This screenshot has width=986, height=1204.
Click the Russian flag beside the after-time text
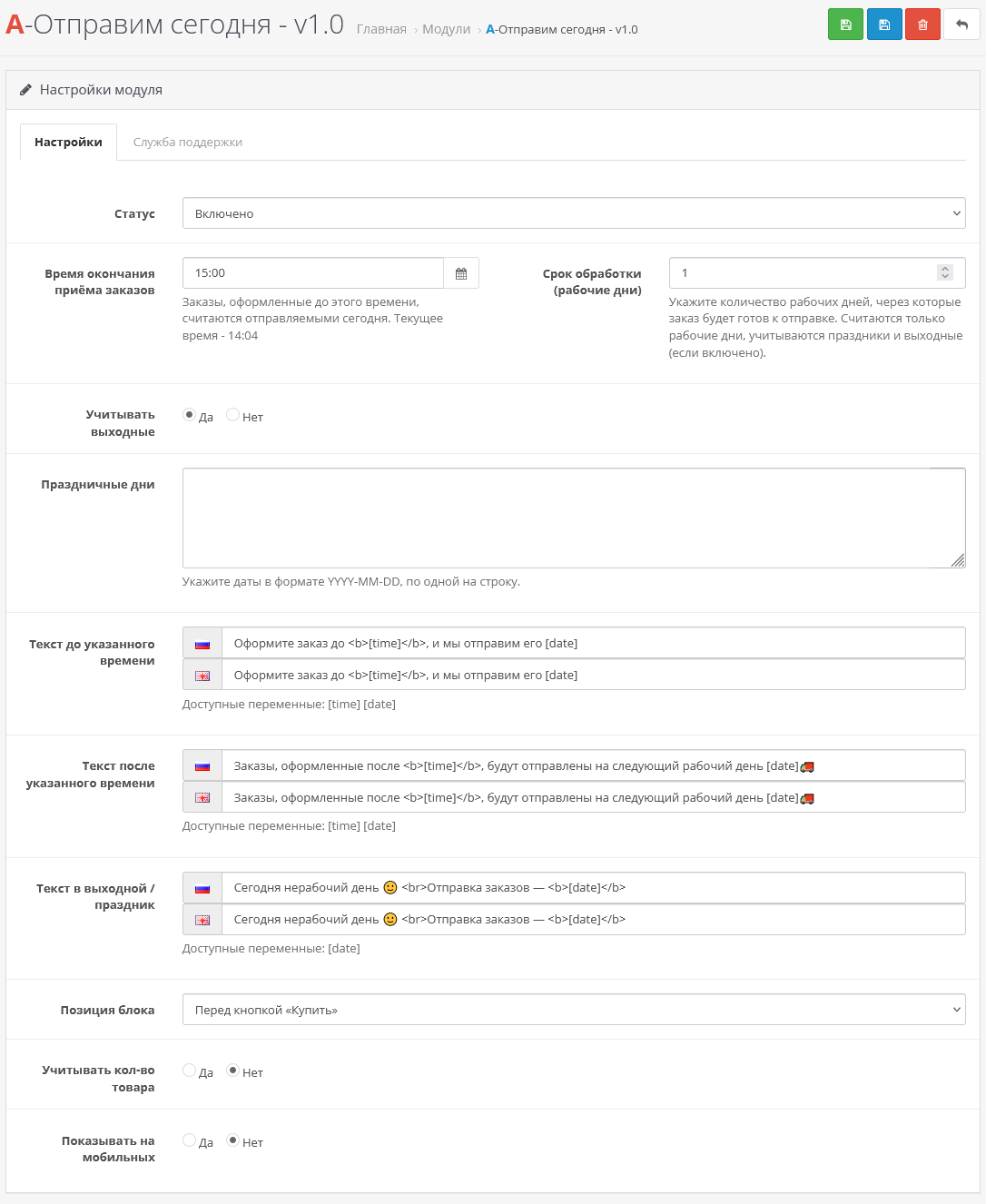202,765
